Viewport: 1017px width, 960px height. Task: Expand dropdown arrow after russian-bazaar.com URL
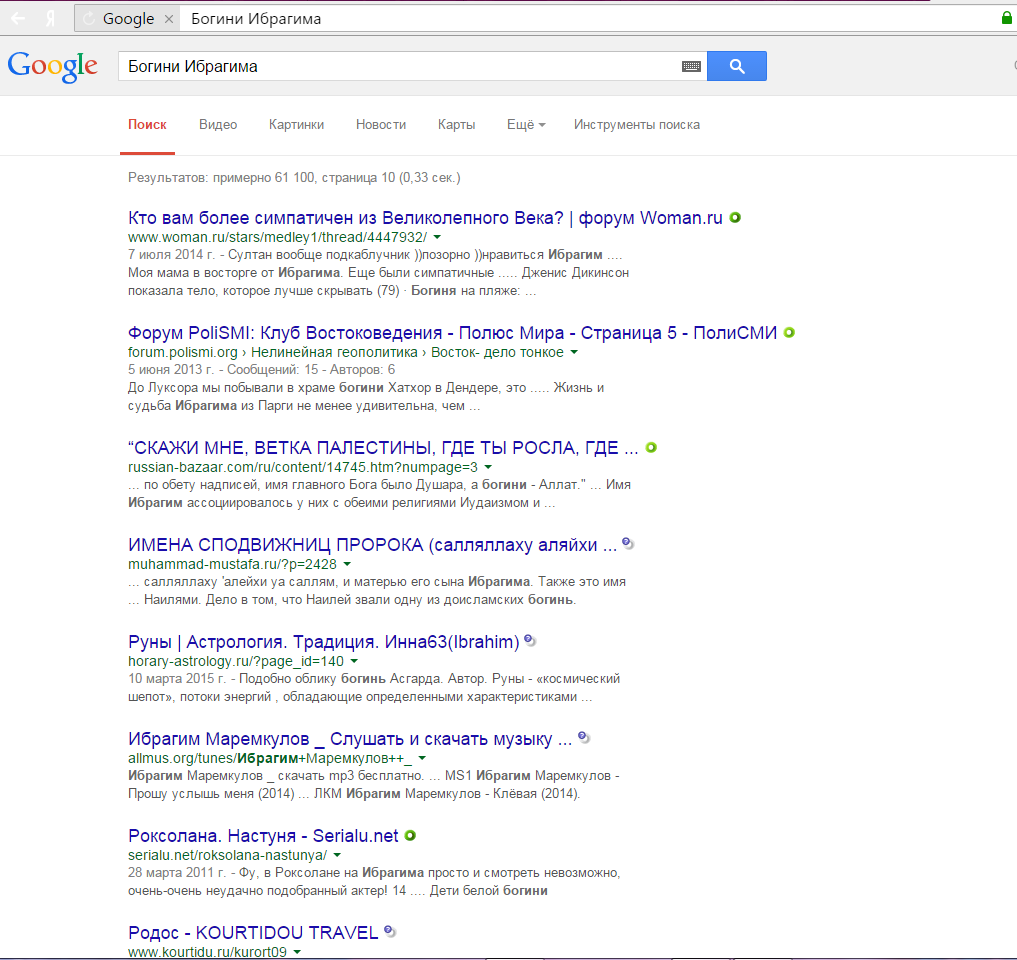coord(488,468)
